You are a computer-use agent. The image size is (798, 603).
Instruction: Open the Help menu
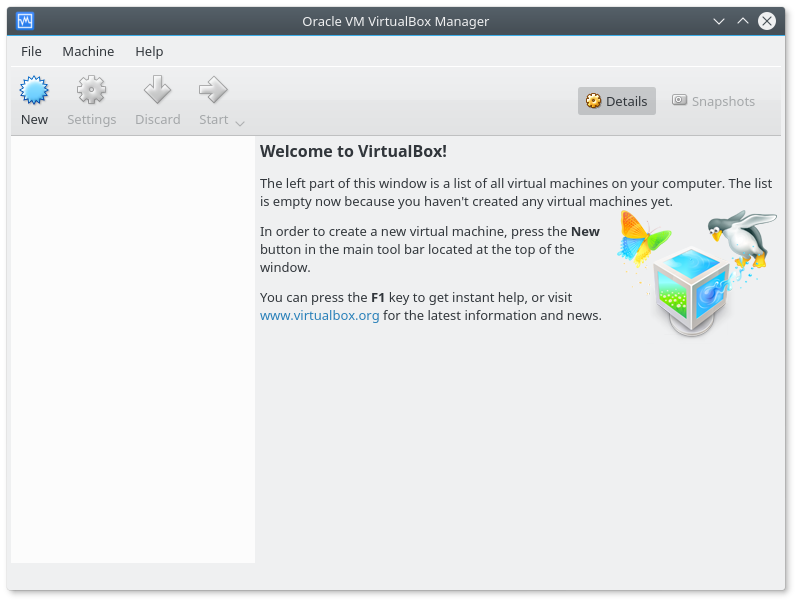point(149,51)
